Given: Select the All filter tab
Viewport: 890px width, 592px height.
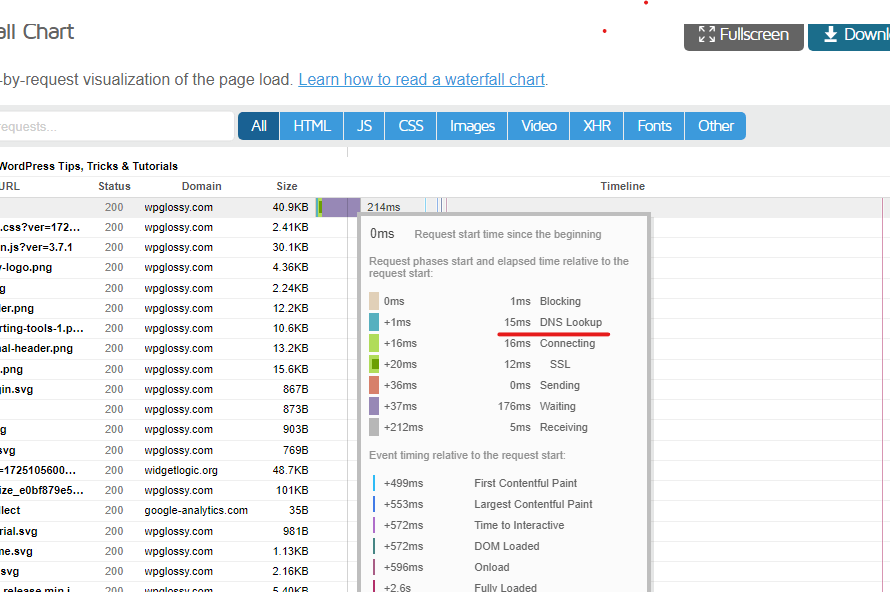Looking at the screenshot, I should tap(259, 126).
